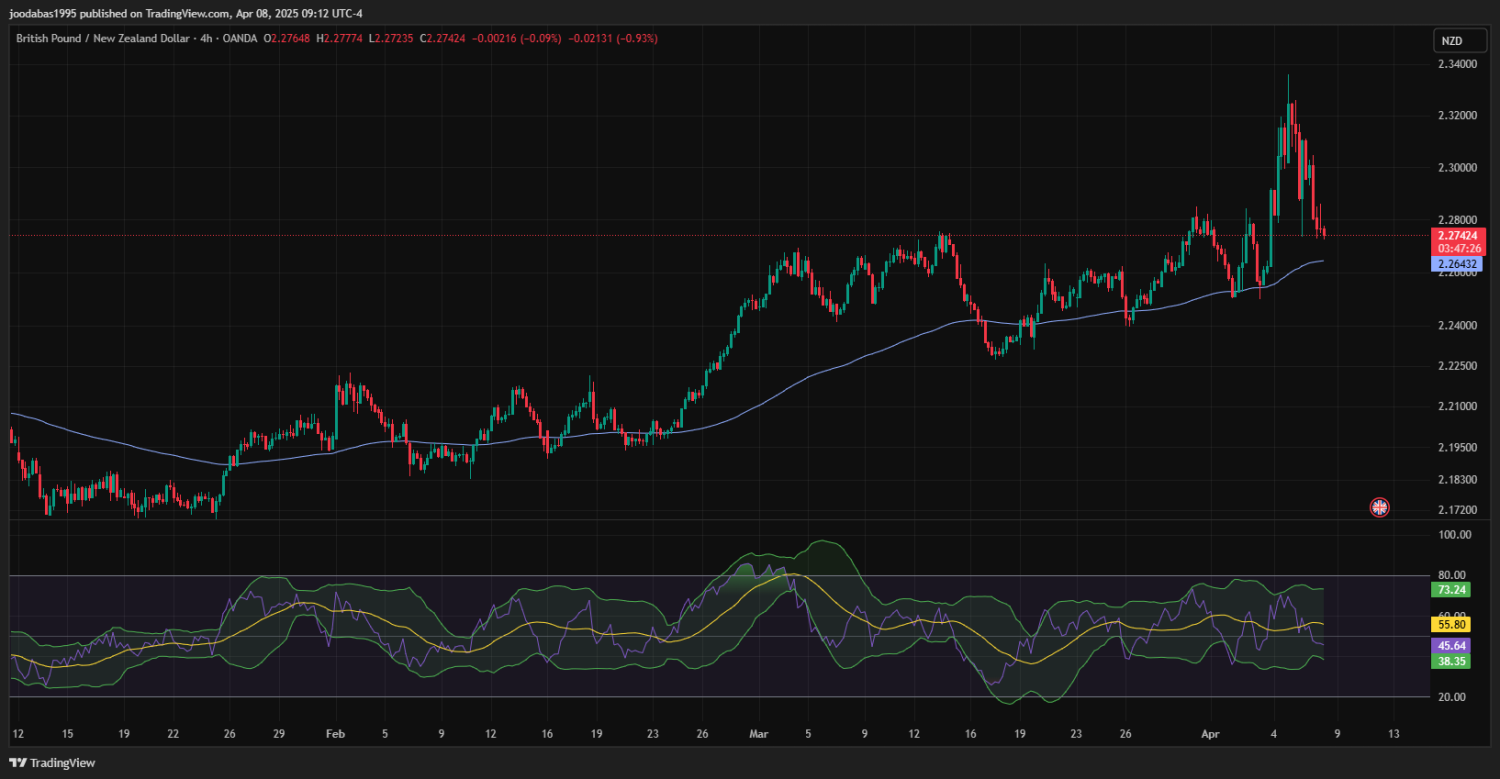Click the purple 45.64 RSI value label
This screenshot has height=779, width=1500.
pyautogui.click(x=1451, y=646)
